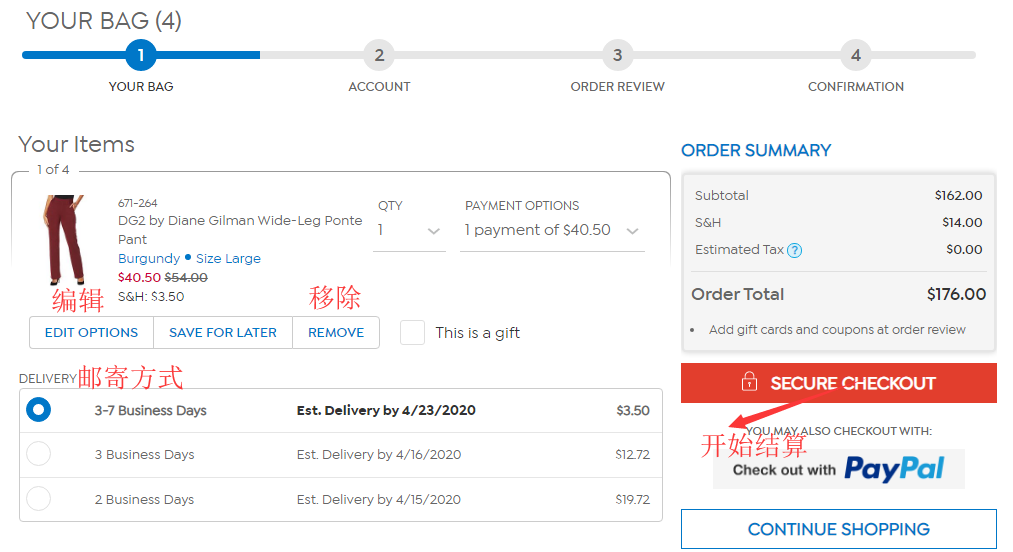
Task: Click step 2 Account circle
Action: click(x=379, y=55)
